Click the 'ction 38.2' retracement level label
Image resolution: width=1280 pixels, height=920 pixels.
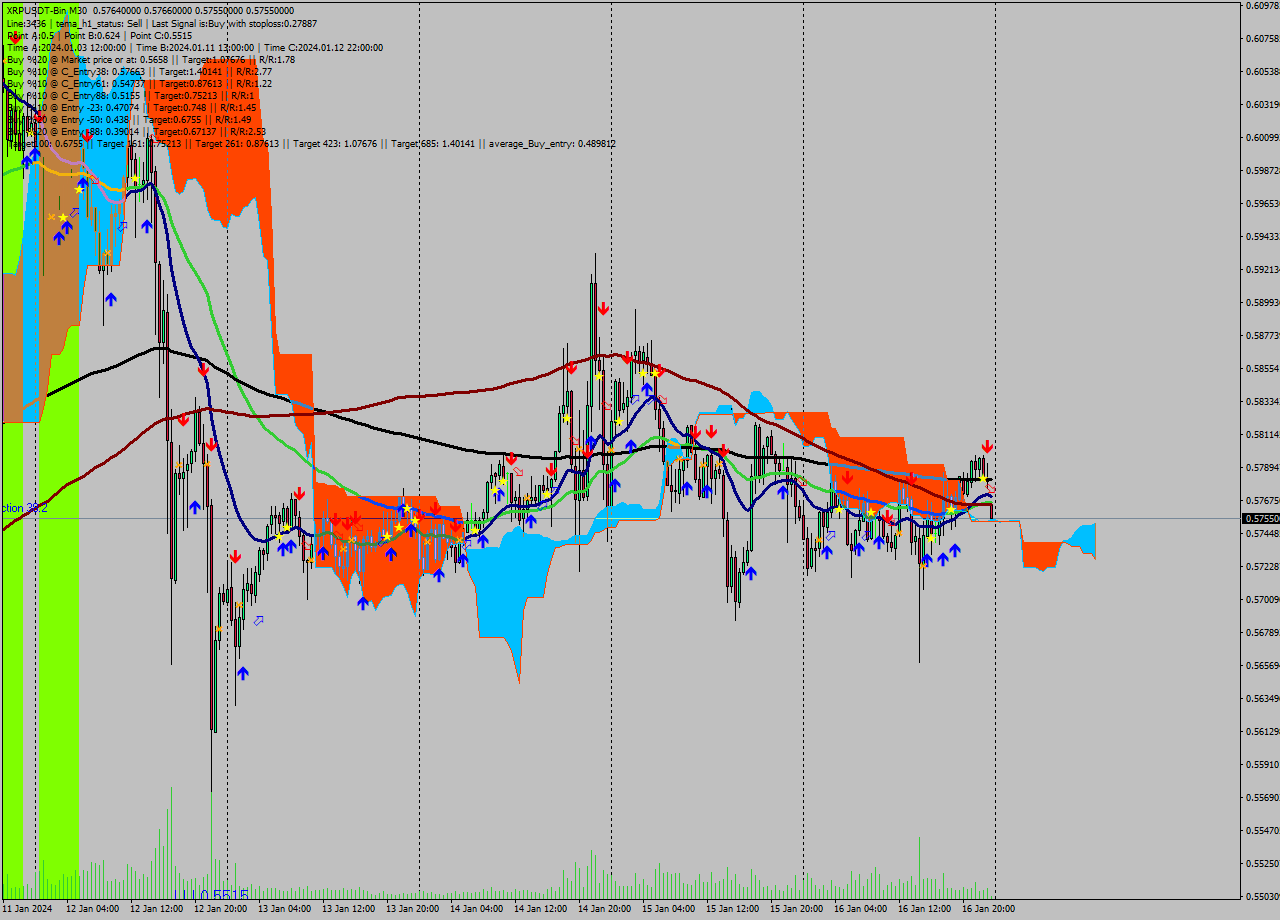24,508
